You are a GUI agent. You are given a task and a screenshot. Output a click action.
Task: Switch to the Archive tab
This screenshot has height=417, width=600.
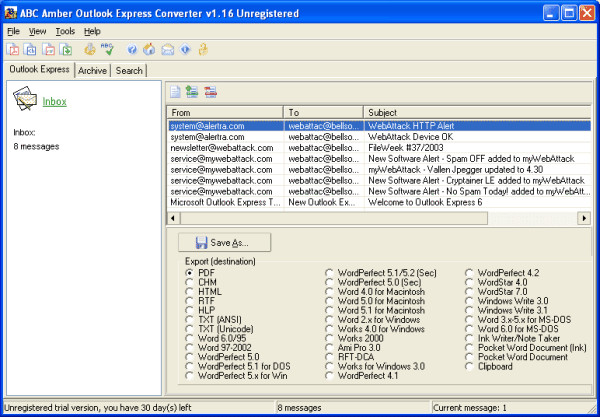click(x=92, y=71)
